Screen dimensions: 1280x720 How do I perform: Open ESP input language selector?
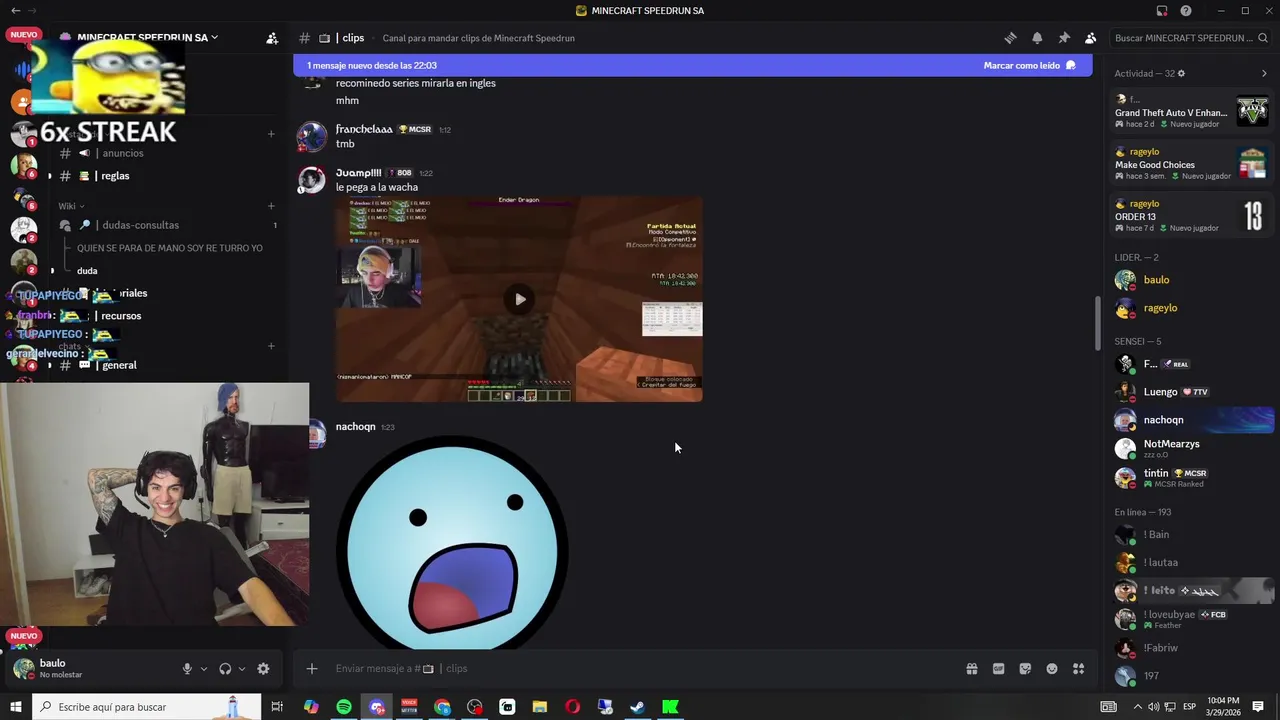1190,707
